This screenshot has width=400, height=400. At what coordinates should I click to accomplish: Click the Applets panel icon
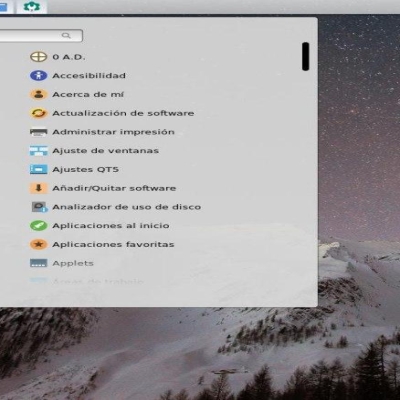(39, 263)
